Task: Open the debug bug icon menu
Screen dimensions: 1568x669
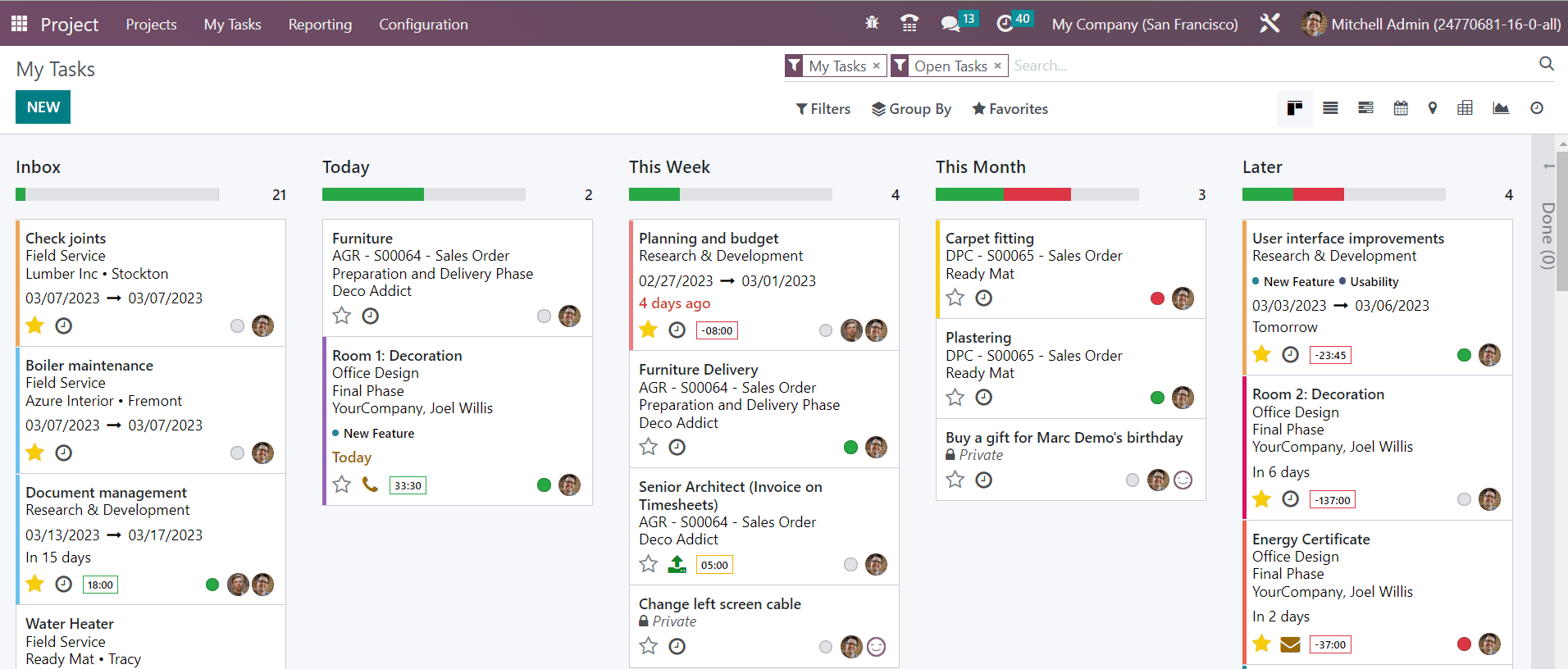Action: [x=872, y=24]
